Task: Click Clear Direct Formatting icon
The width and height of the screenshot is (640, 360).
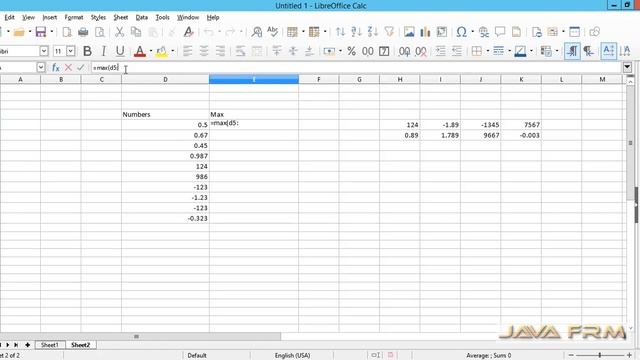Action: pyautogui.click(x=188, y=32)
